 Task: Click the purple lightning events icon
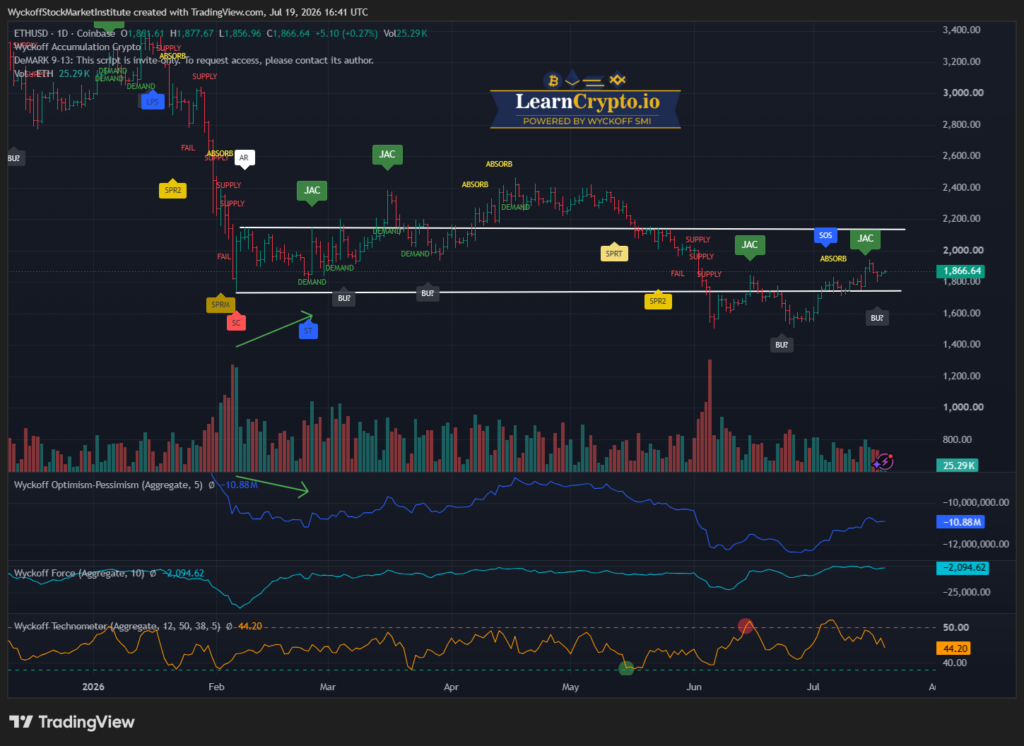click(884, 462)
